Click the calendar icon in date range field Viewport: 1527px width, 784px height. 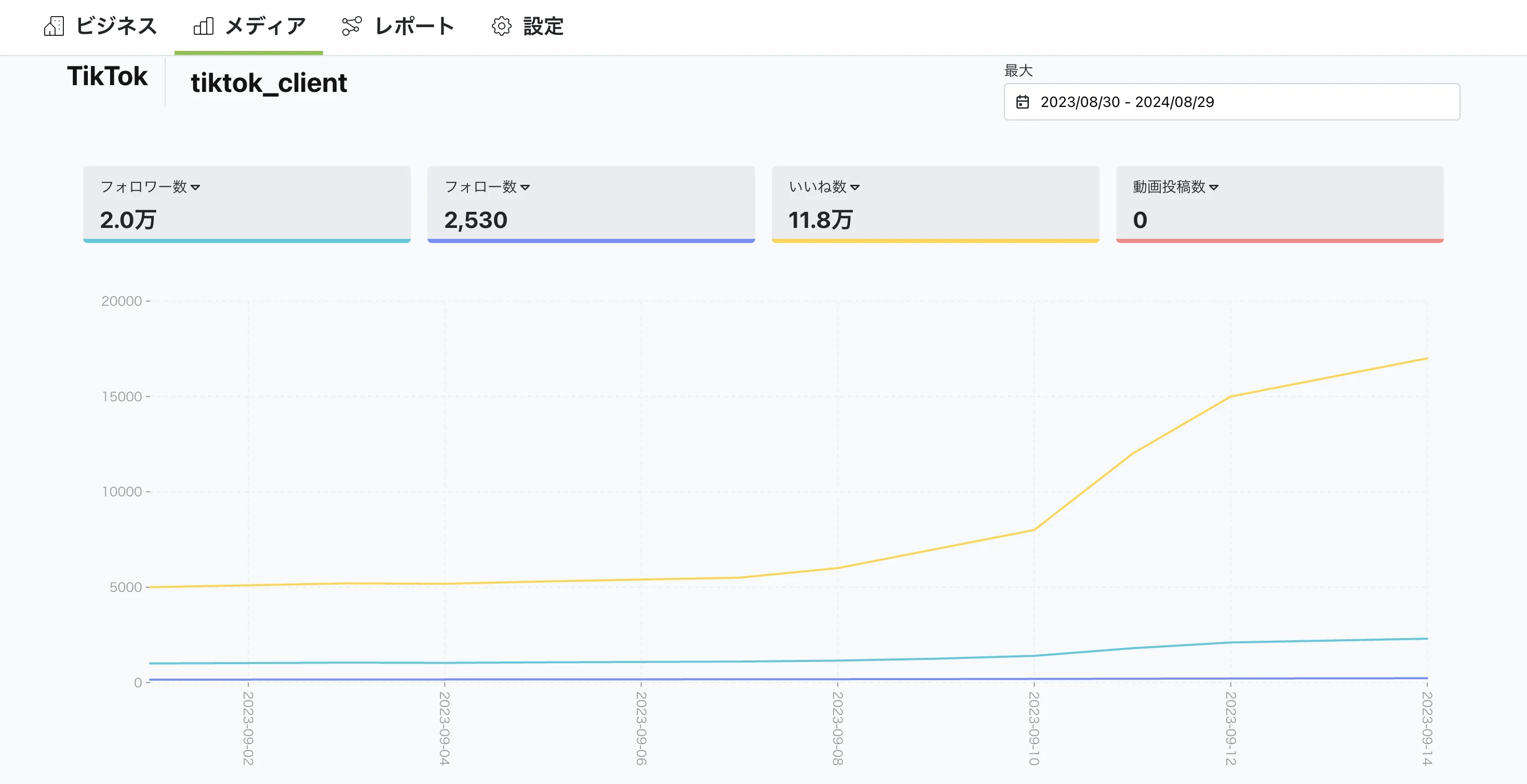pyautogui.click(x=1023, y=102)
